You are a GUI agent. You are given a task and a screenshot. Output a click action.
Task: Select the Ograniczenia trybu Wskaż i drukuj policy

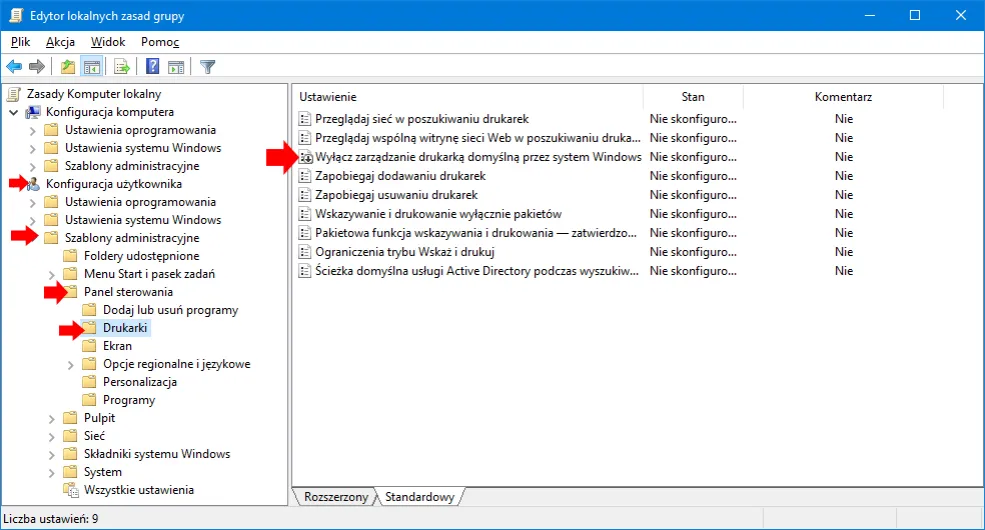pyautogui.click(x=405, y=252)
